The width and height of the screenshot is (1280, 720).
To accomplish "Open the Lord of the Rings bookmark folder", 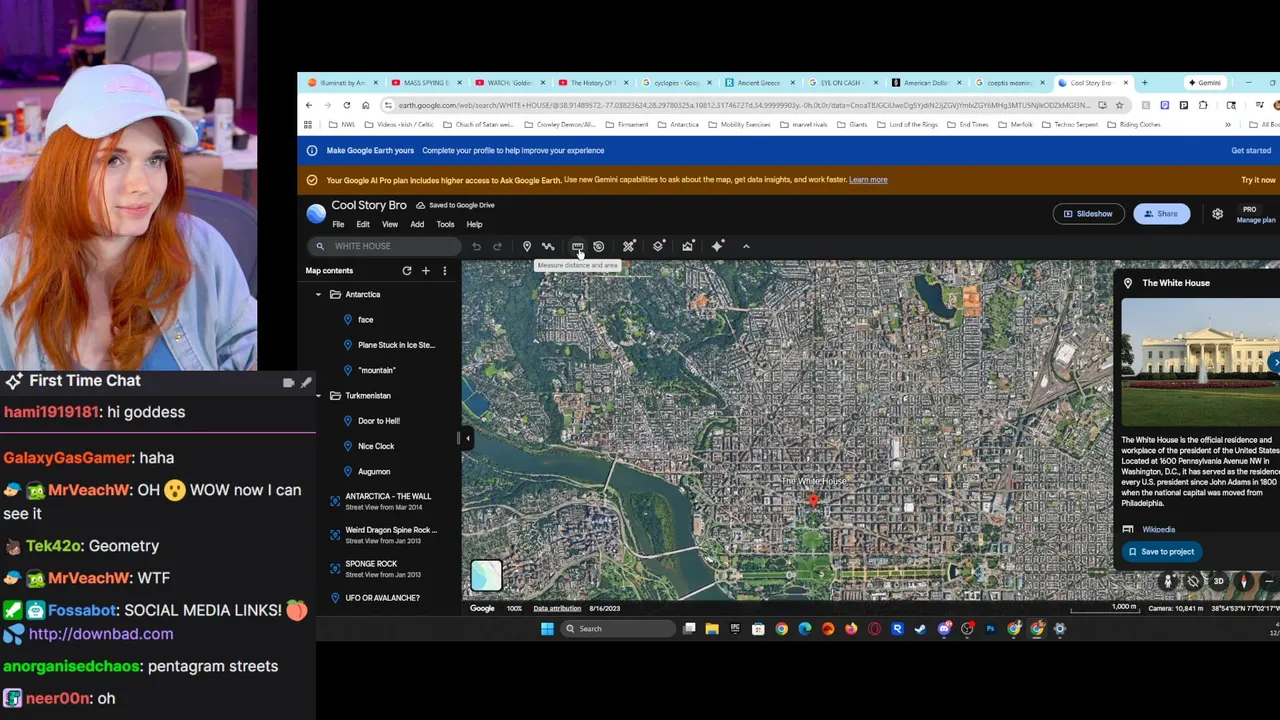I will [x=911, y=125].
